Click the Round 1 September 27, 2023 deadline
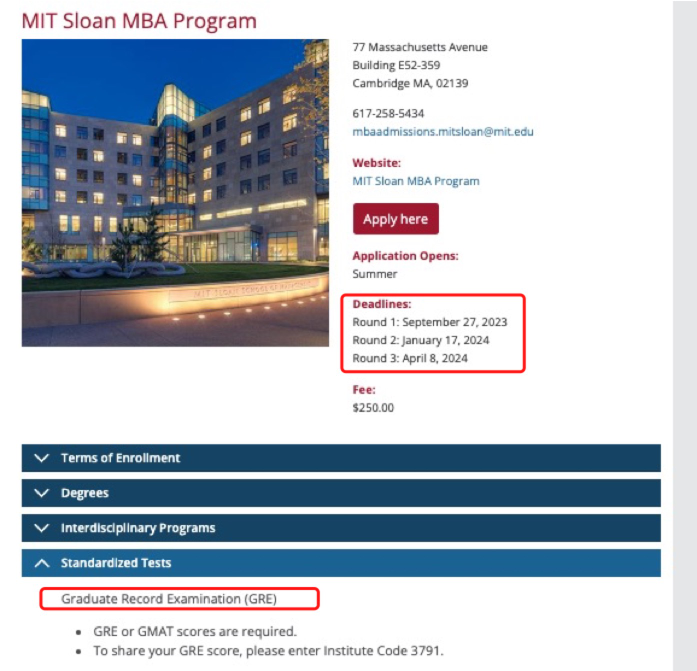 pyautogui.click(x=430, y=322)
